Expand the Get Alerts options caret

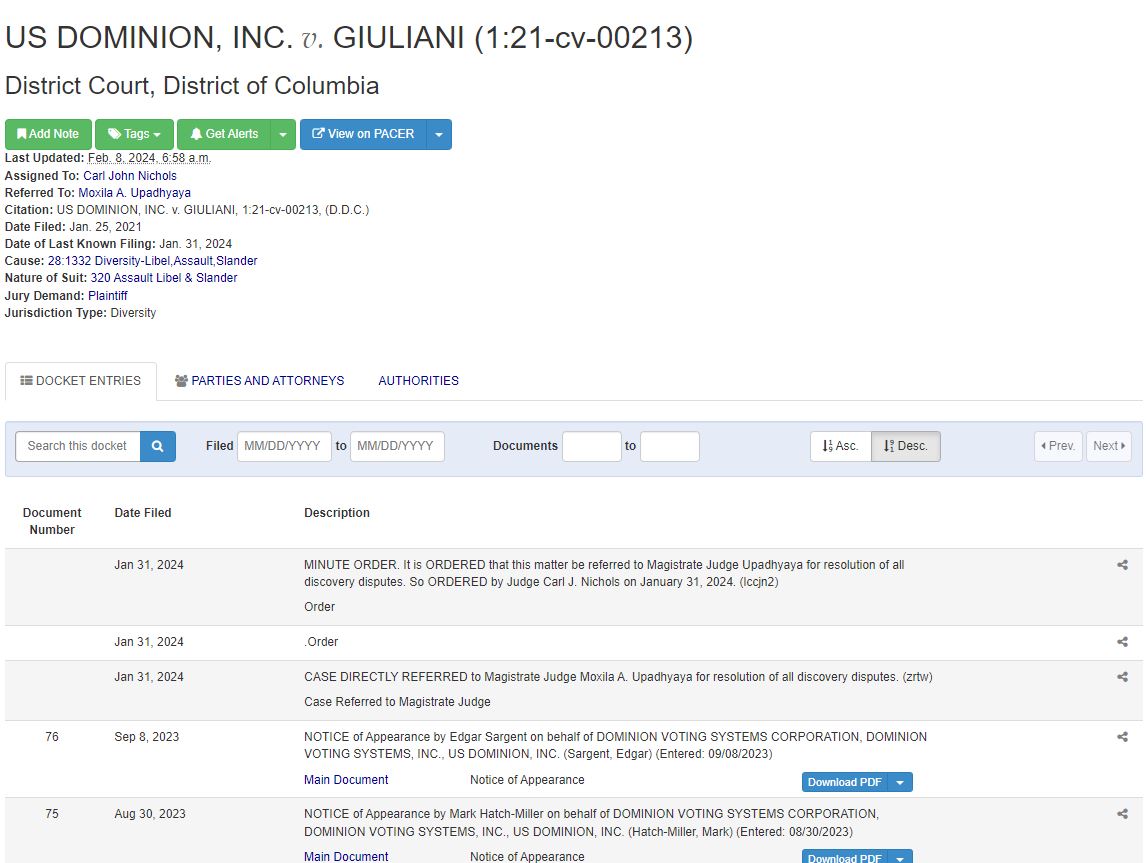(x=283, y=134)
